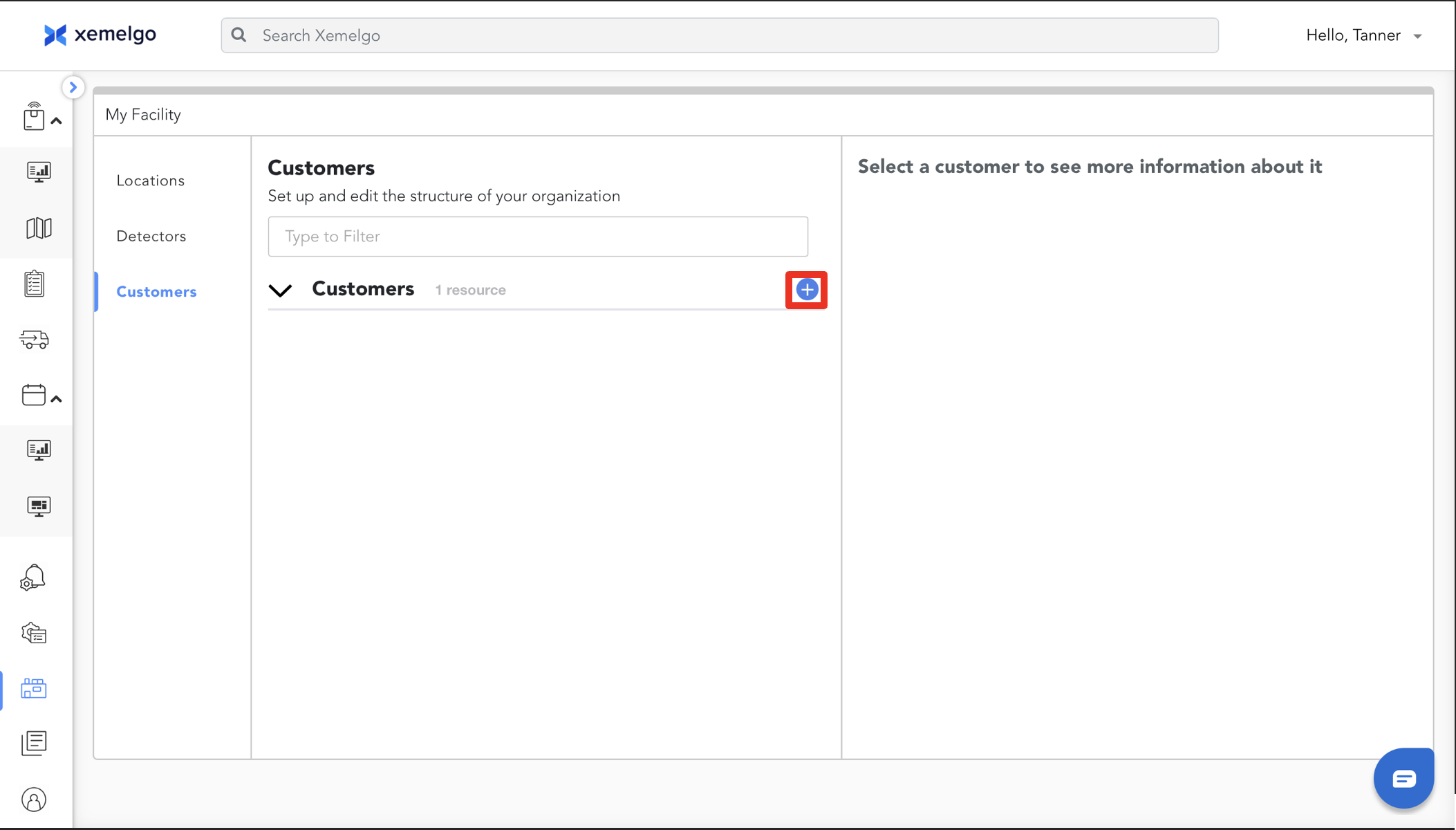Open the gear checklist settings icon
1456x830 pixels.
point(34,633)
